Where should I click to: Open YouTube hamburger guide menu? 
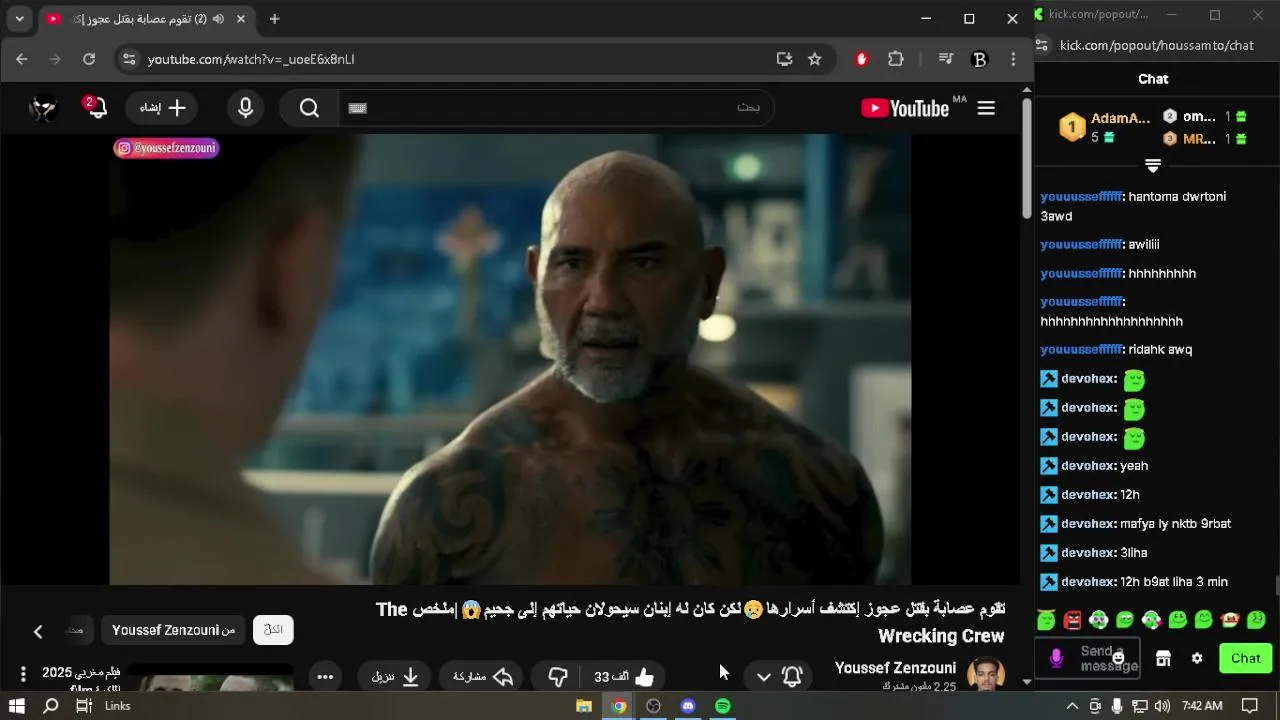coord(986,108)
